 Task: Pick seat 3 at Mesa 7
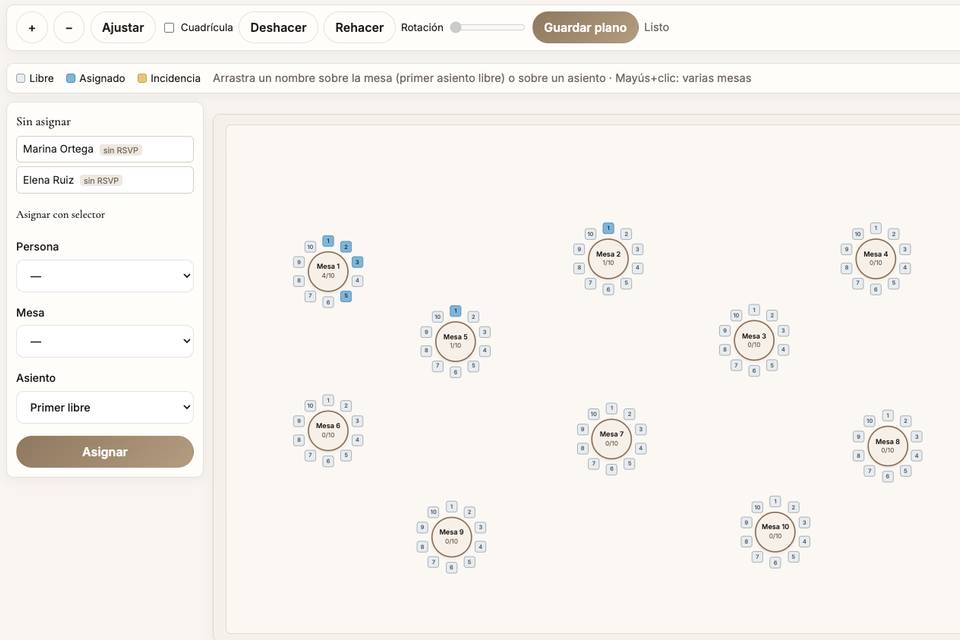pyautogui.click(x=640, y=429)
